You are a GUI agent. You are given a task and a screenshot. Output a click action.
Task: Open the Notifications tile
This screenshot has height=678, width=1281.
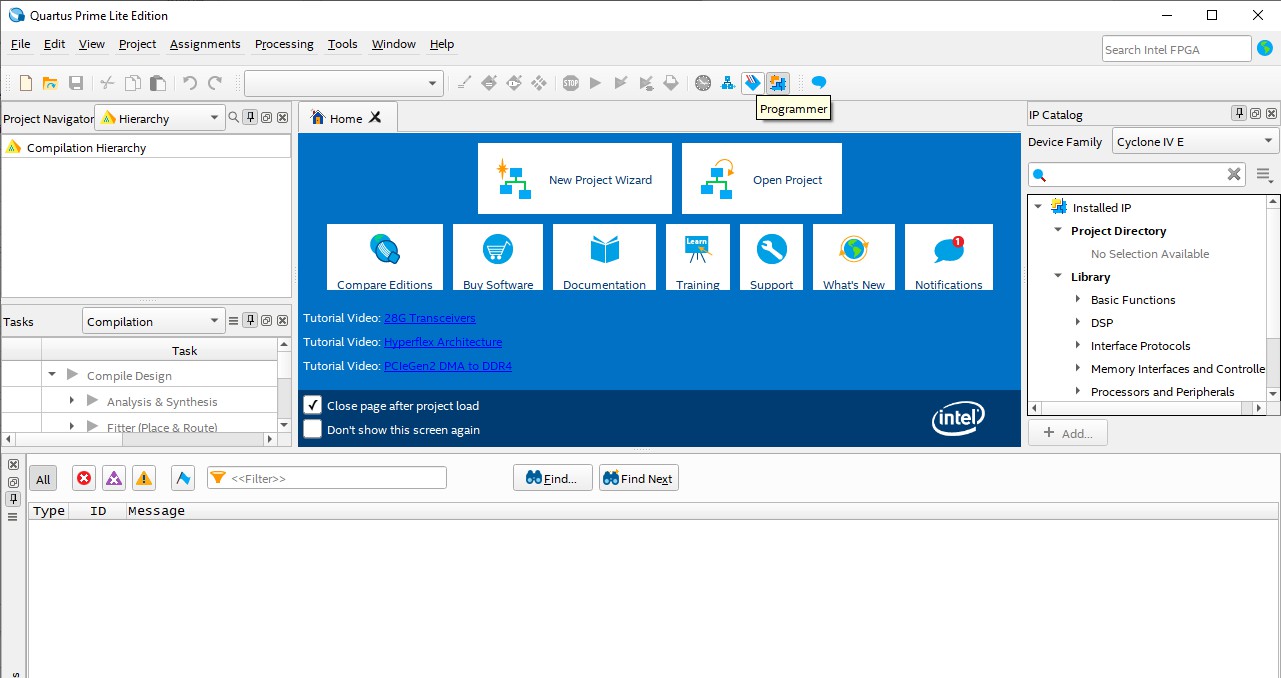coord(949,258)
